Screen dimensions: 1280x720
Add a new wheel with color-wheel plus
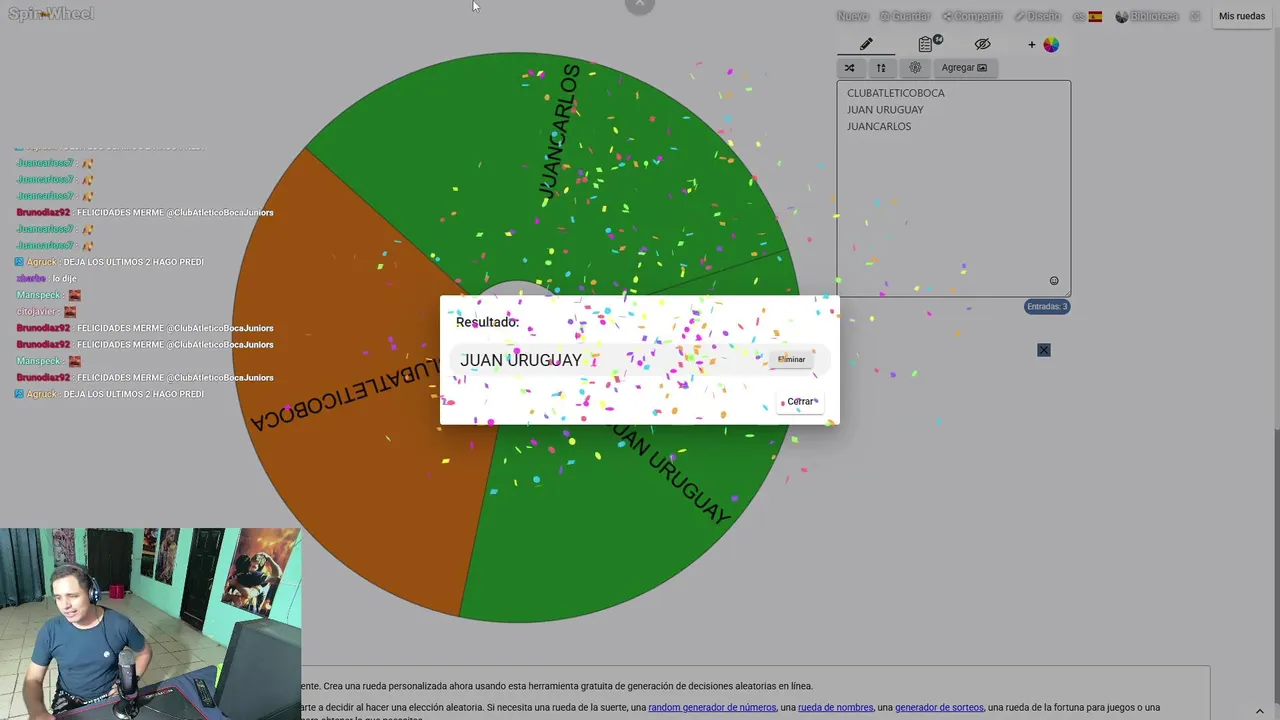(1043, 44)
